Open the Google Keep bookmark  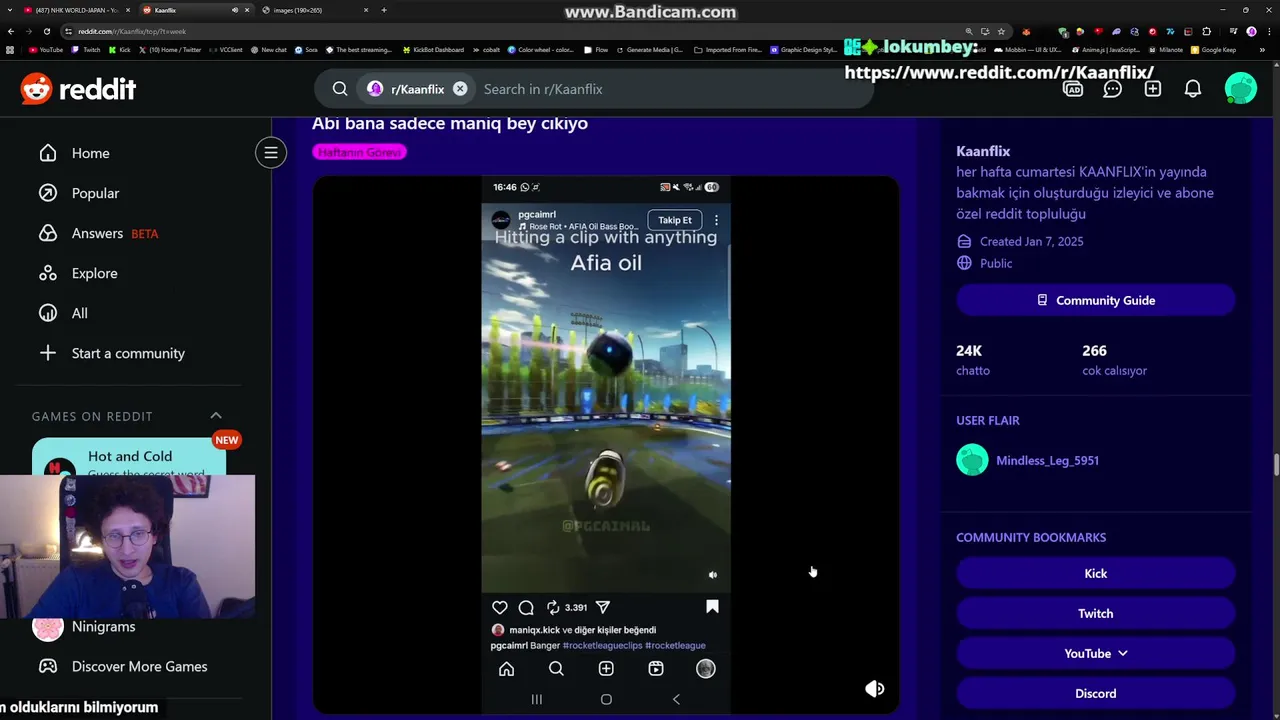pos(1213,49)
